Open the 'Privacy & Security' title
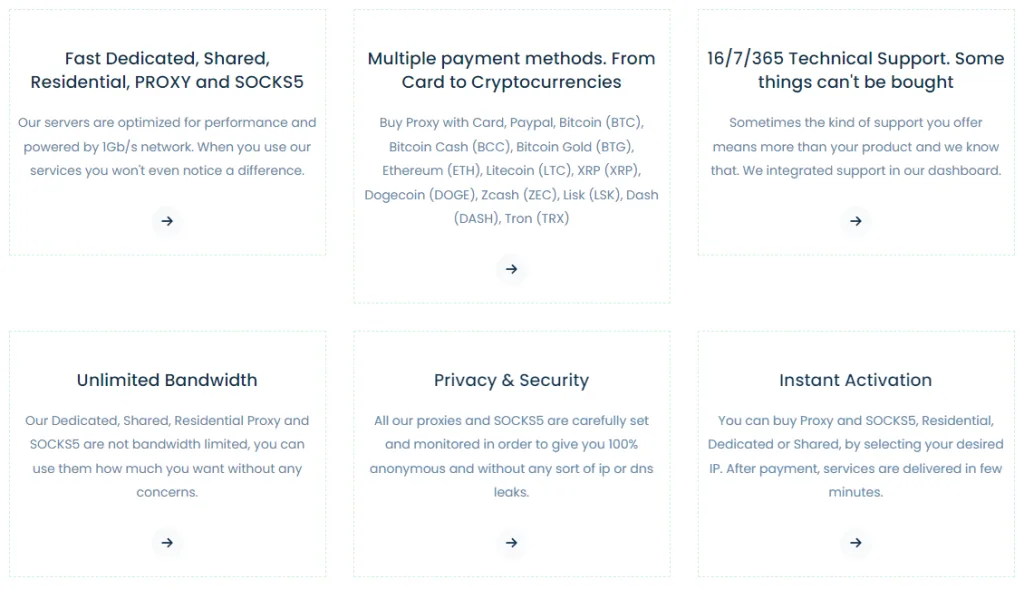This screenshot has height=589, width=1024. pyautogui.click(x=511, y=380)
